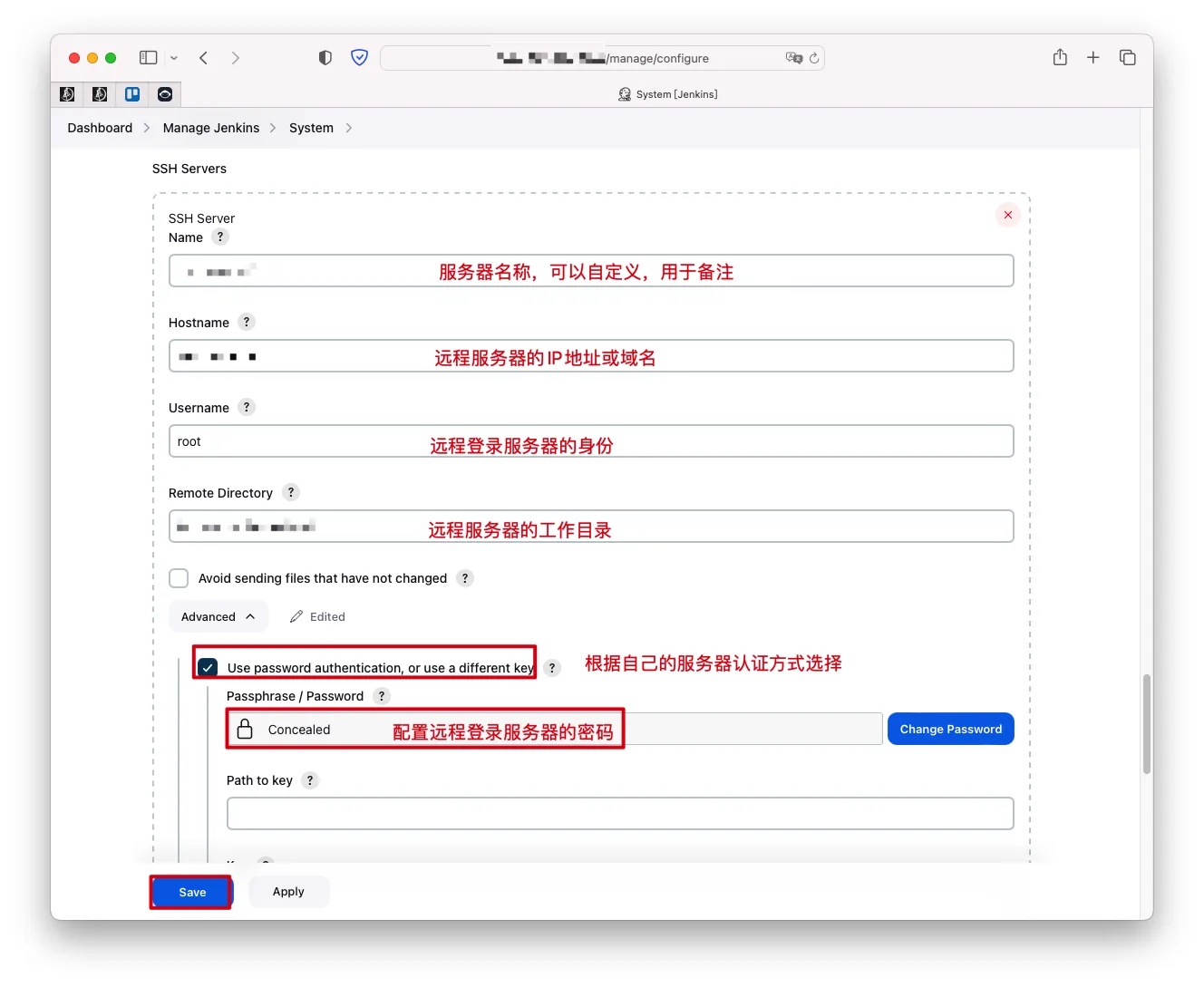
Task: Expand sidebar dropdown arrow in Safari toolbar
Action: [x=174, y=58]
